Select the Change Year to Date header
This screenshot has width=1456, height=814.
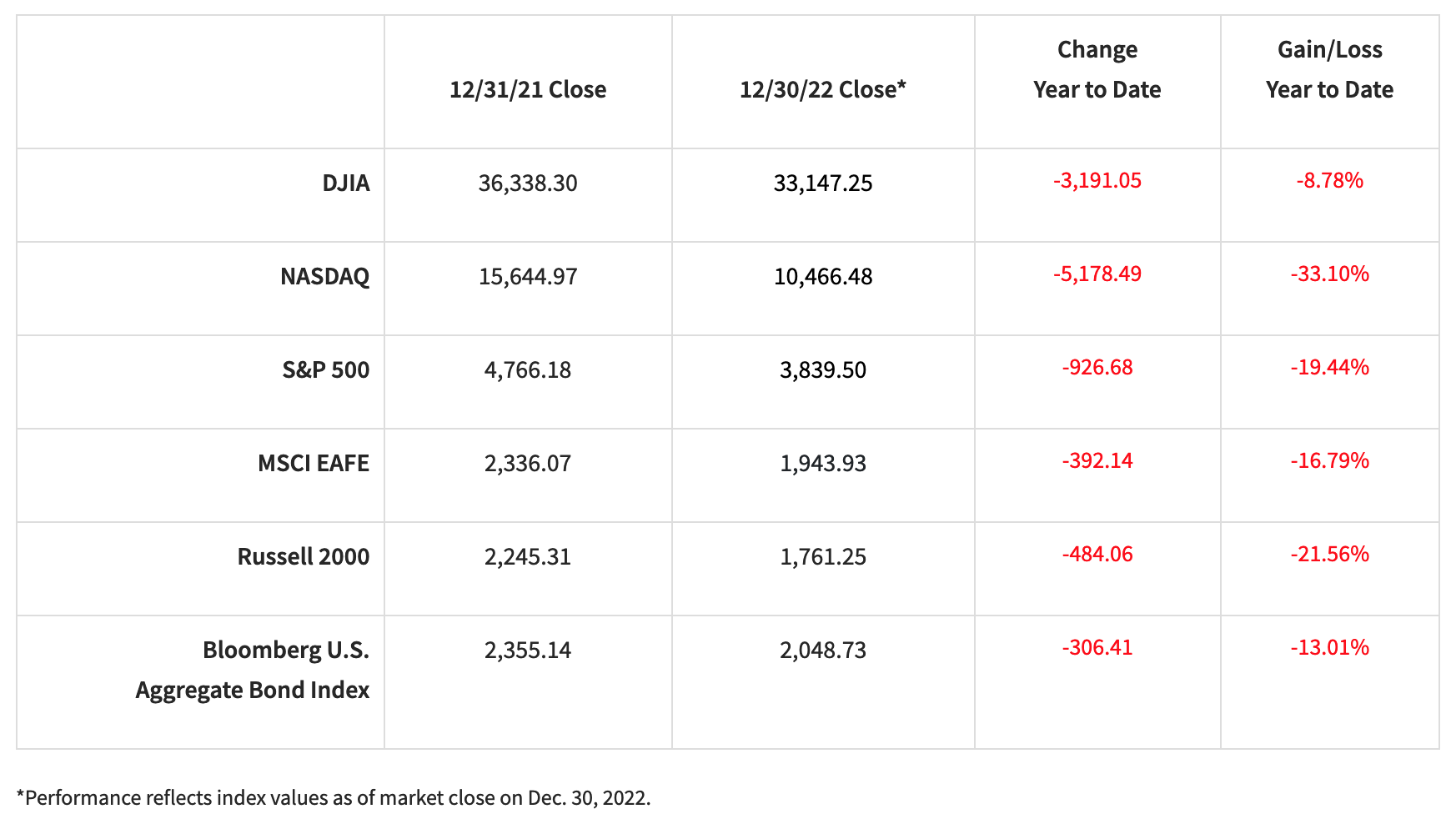1097,69
